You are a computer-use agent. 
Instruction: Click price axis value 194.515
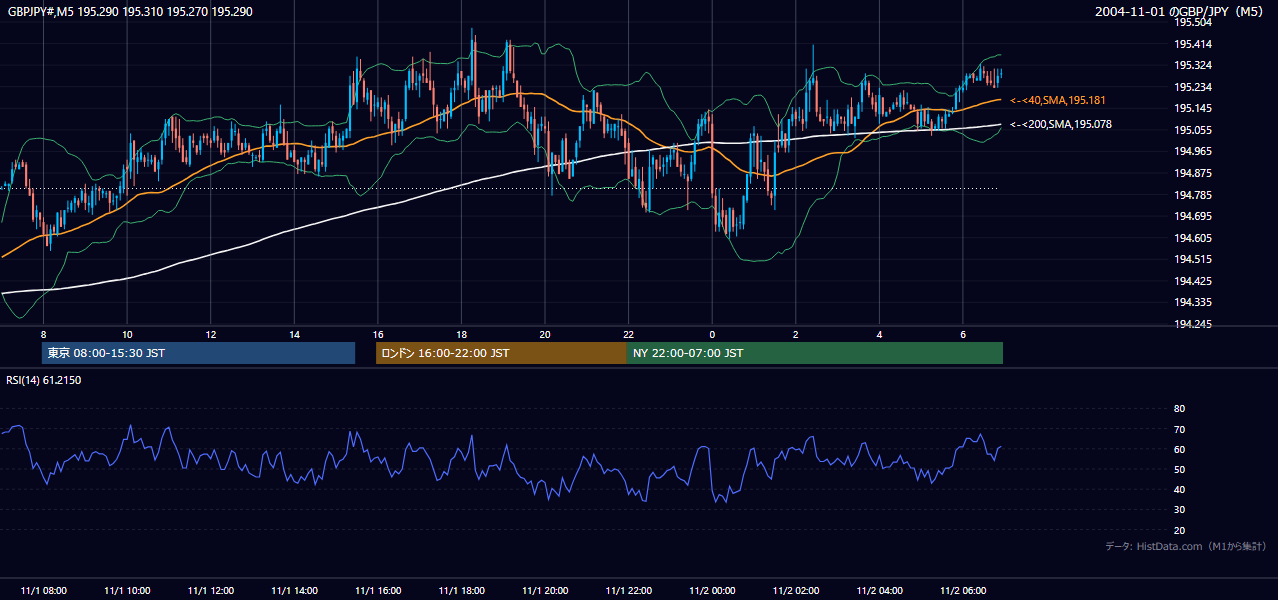pyautogui.click(x=1193, y=259)
